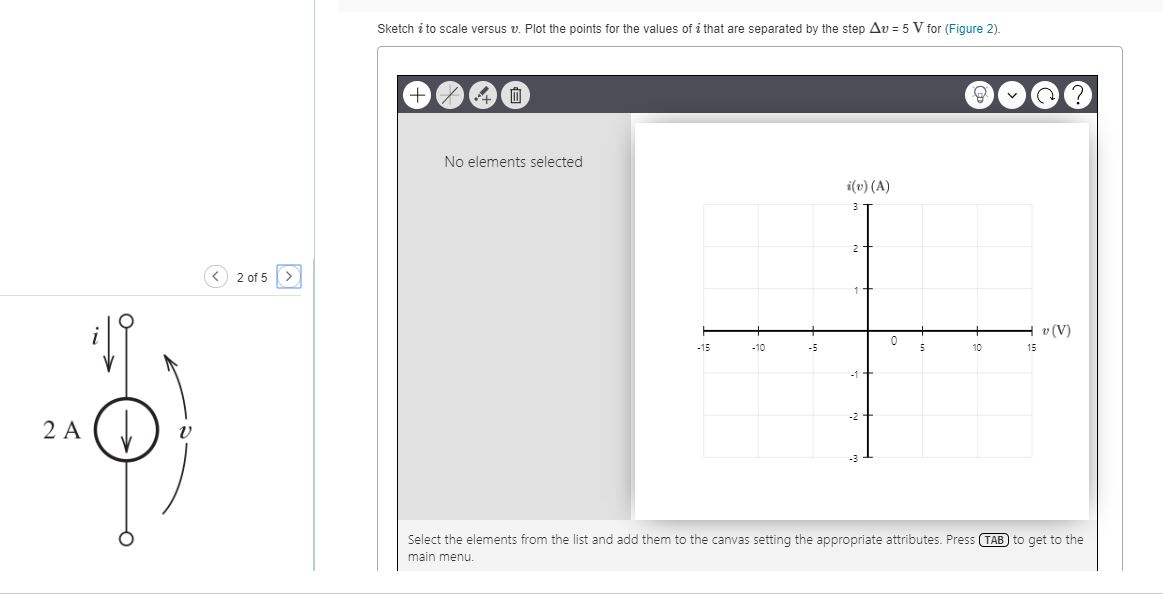Click the No elements selected panel

[513, 161]
